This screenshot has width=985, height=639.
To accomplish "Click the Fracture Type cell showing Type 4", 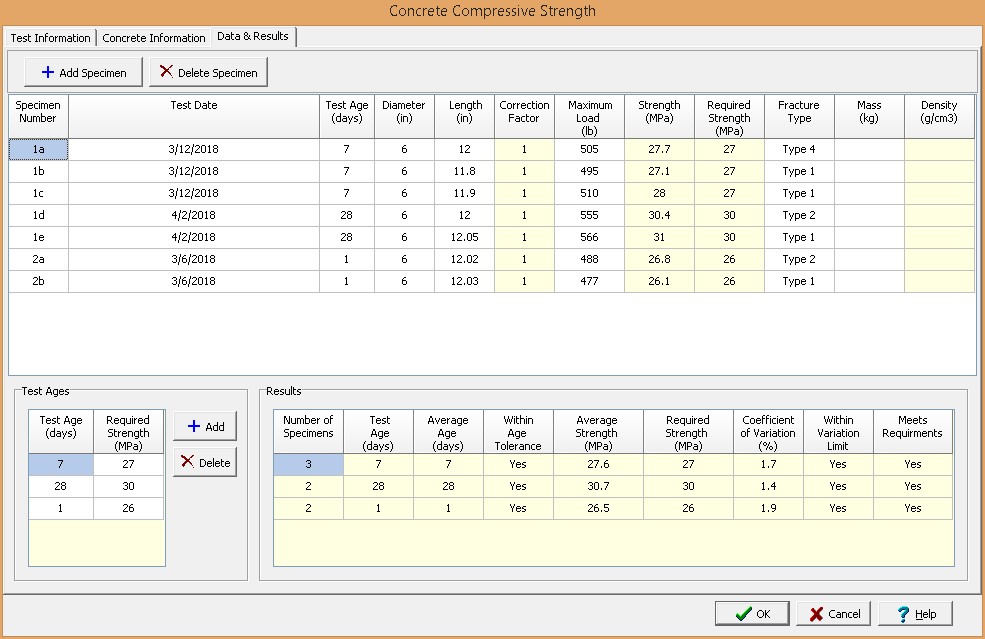I will [x=799, y=149].
